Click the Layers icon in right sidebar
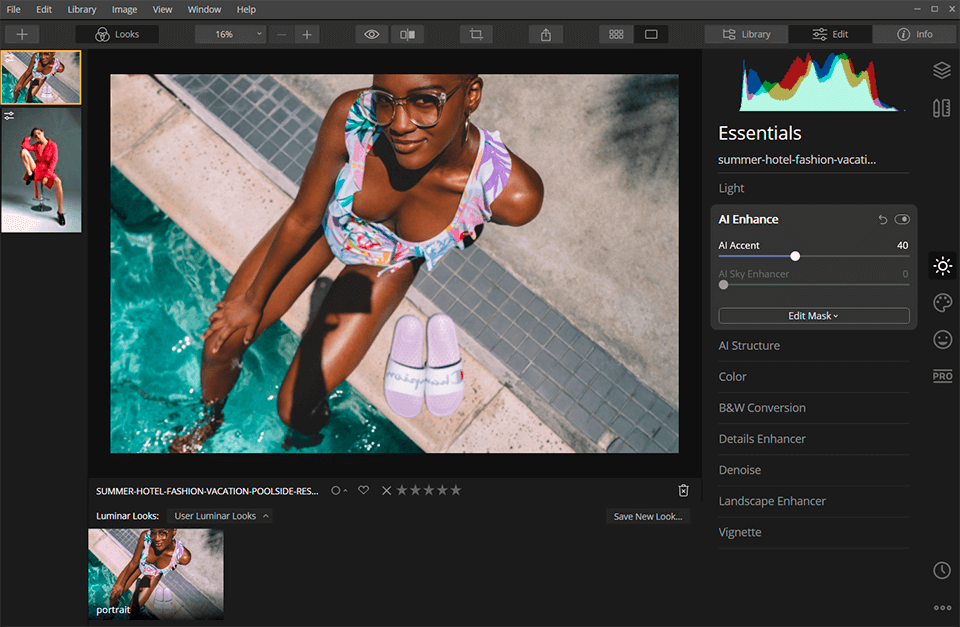The width and height of the screenshot is (960, 627). click(x=941, y=70)
